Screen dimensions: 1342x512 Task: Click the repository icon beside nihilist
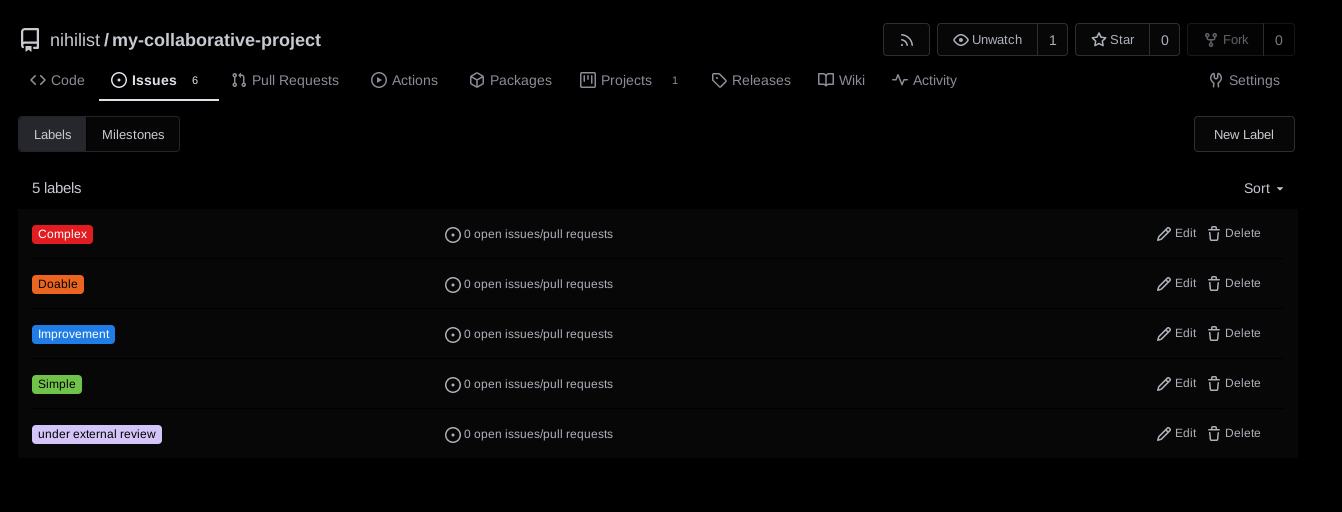tap(30, 40)
